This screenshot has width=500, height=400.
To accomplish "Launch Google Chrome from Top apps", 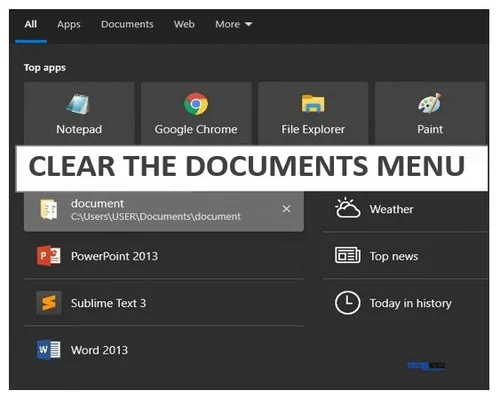I will 196,104.
